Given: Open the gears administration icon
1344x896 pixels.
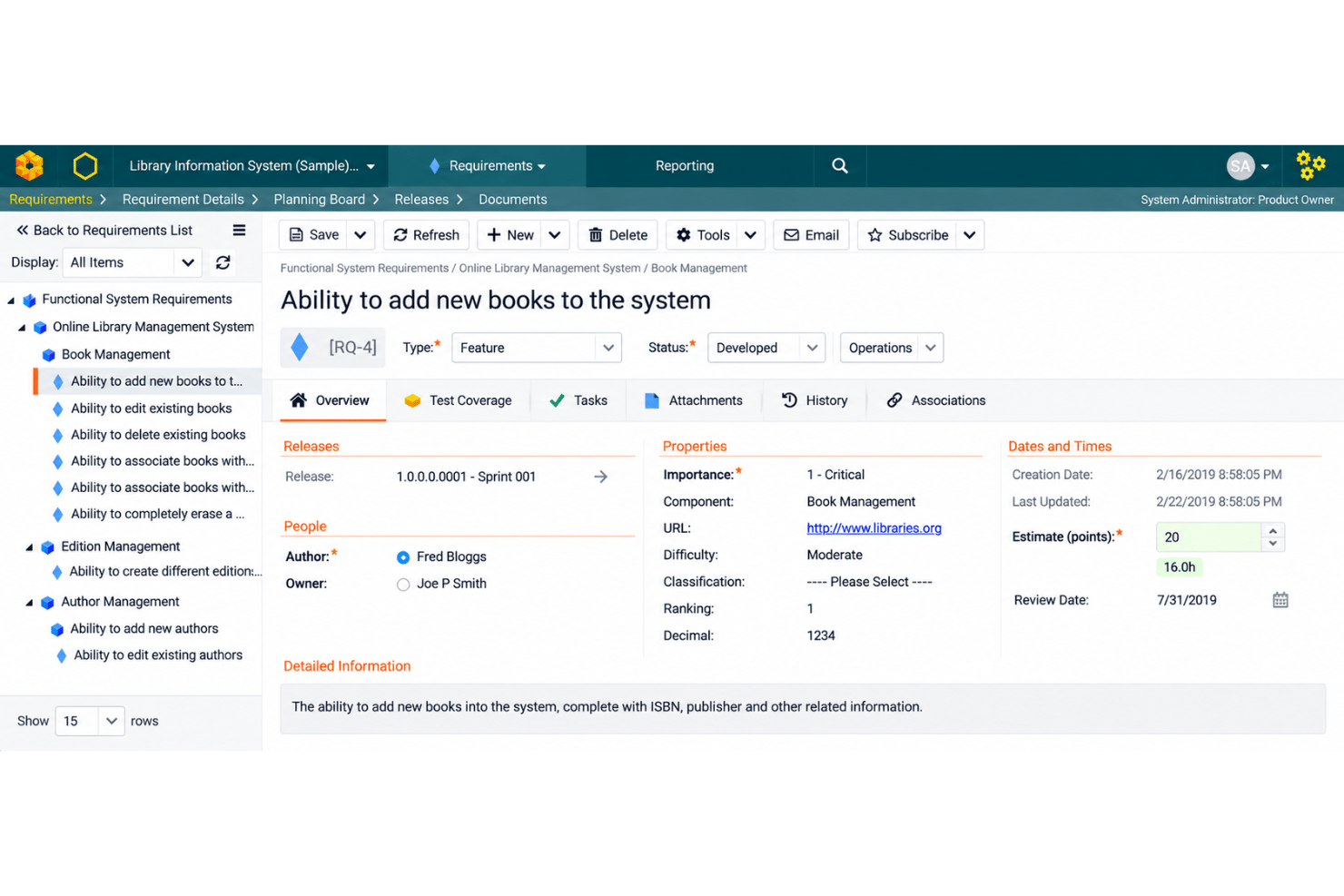Looking at the screenshot, I should pos(1310,166).
